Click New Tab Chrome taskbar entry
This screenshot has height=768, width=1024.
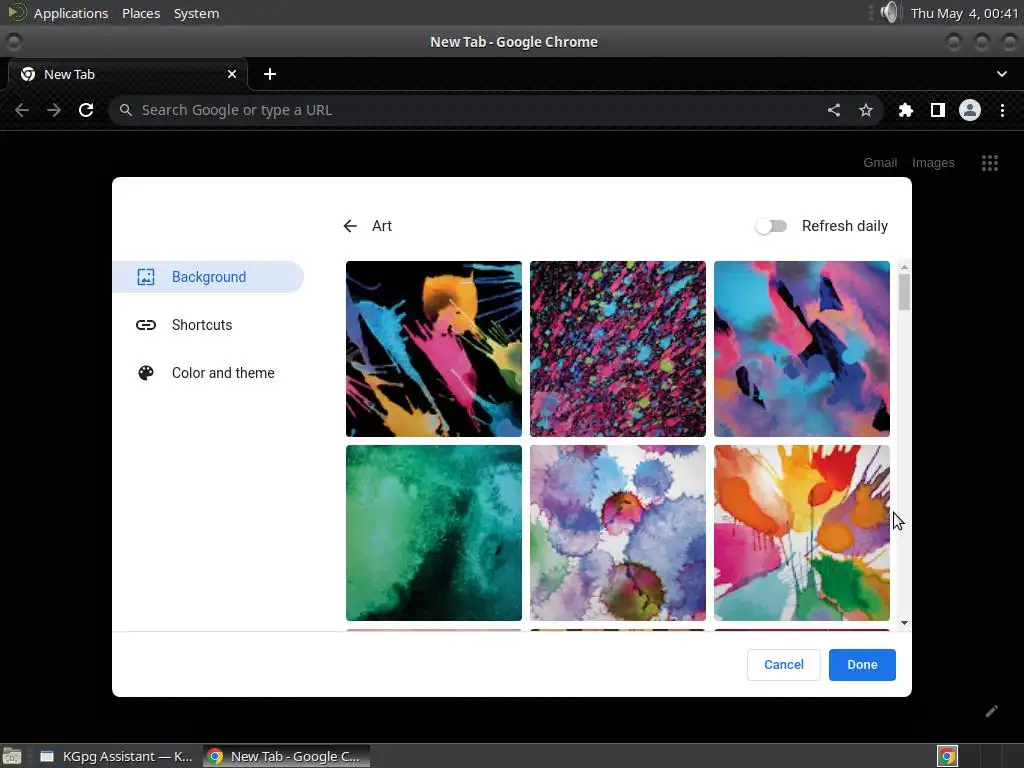pos(286,756)
